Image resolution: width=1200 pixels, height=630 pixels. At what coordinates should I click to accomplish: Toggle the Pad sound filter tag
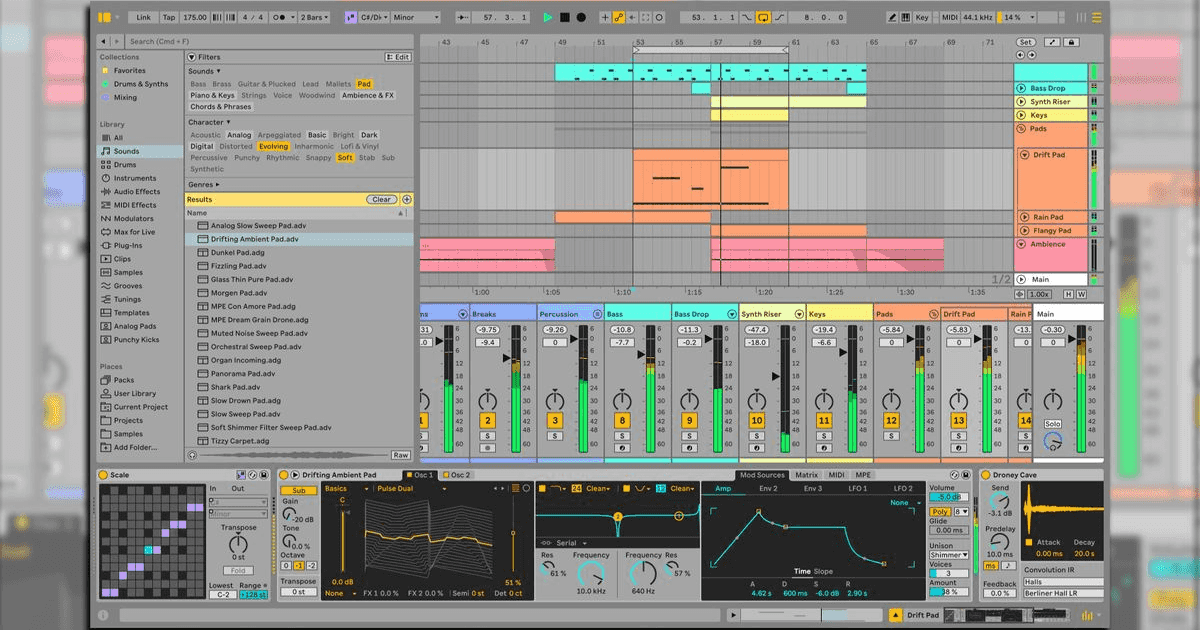click(x=364, y=84)
